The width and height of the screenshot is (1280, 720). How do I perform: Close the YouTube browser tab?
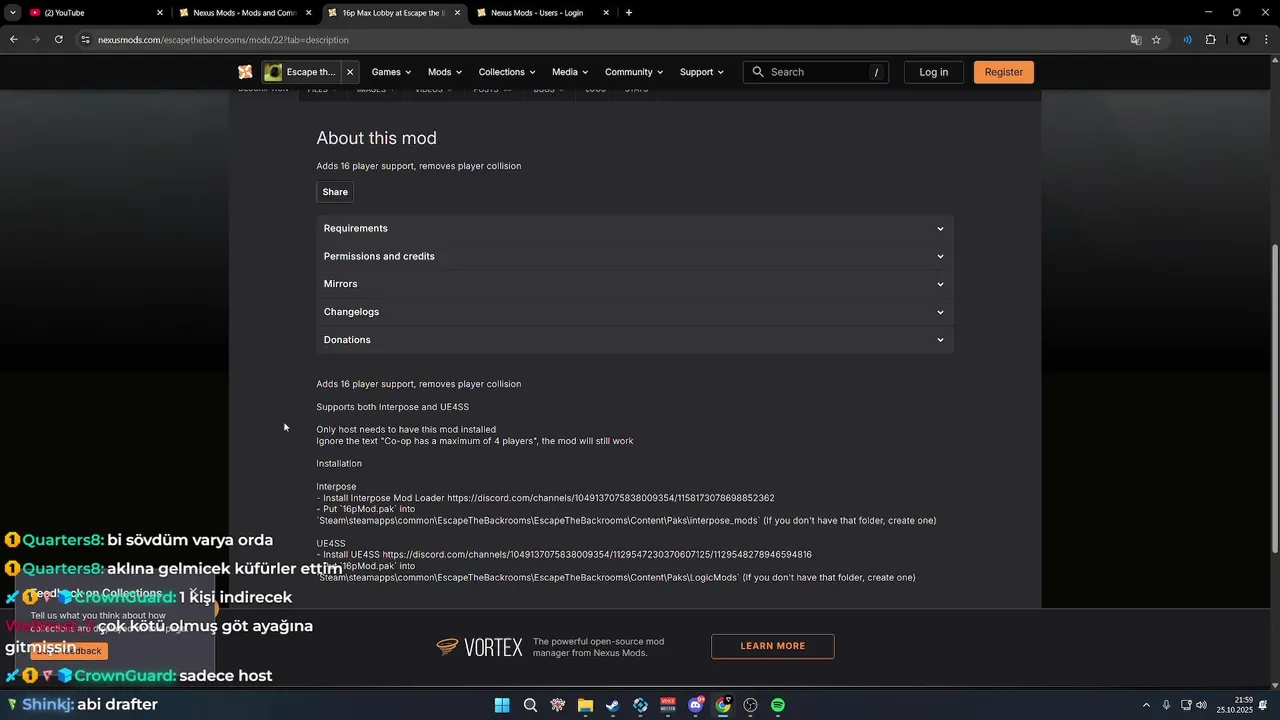(x=160, y=13)
